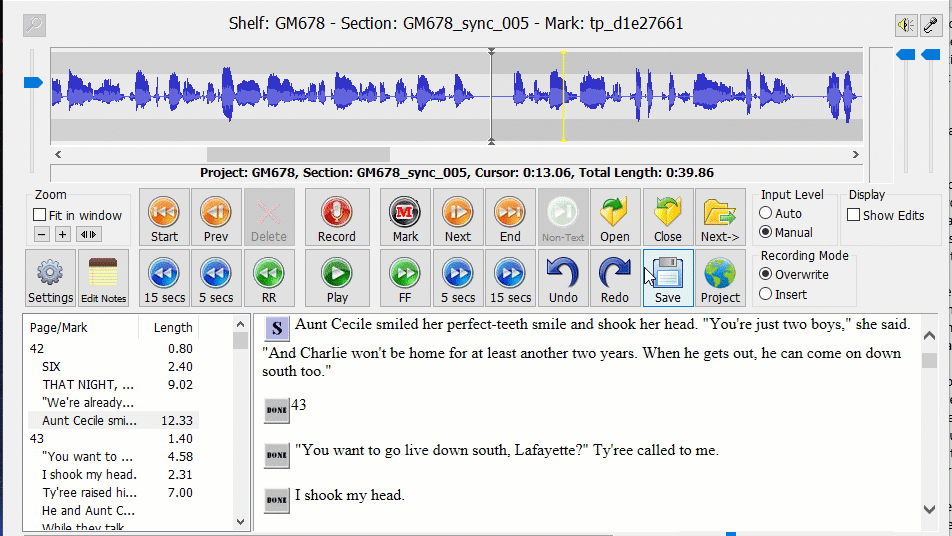Enable Fit in window checkbox
Image resolution: width=952 pixels, height=536 pixels.
point(40,215)
